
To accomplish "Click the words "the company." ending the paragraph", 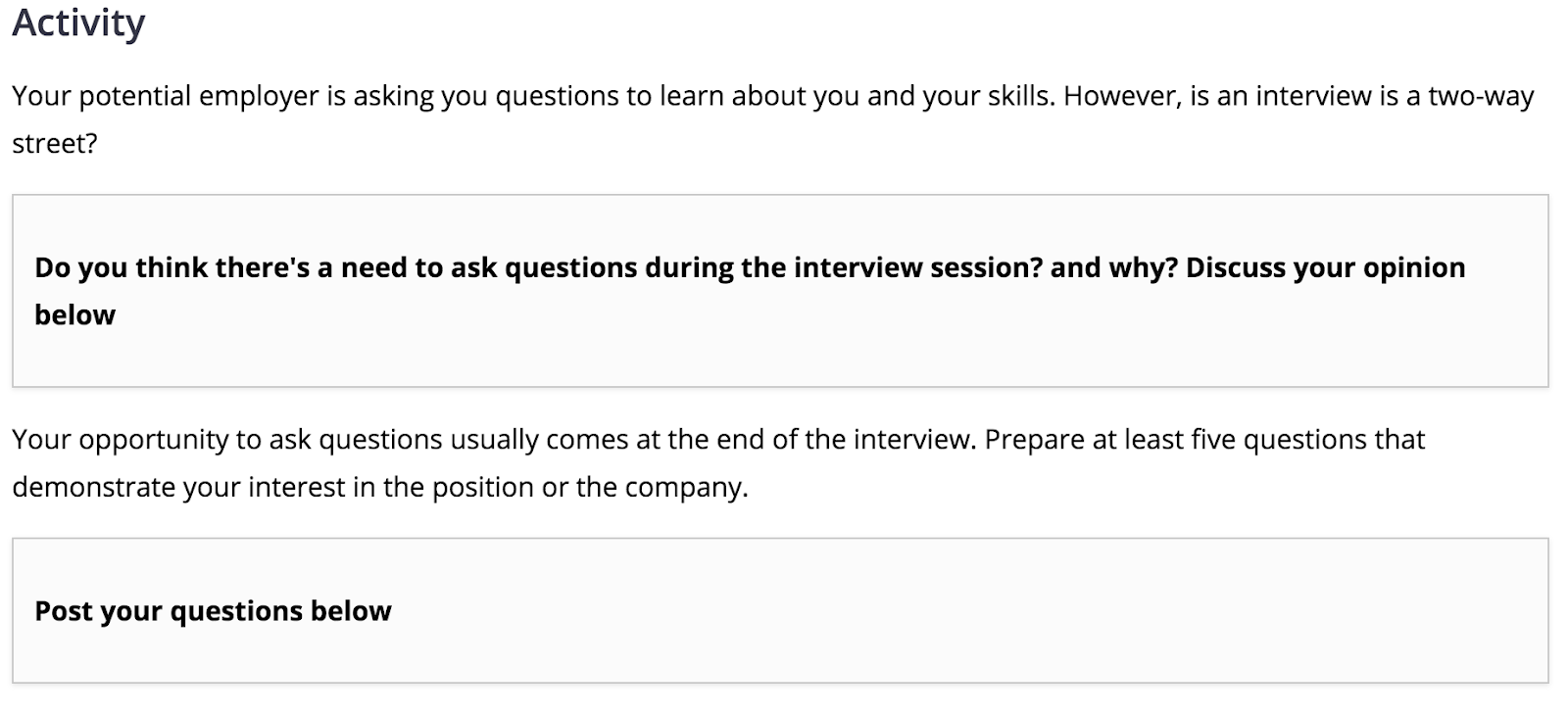I will coord(662,488).
